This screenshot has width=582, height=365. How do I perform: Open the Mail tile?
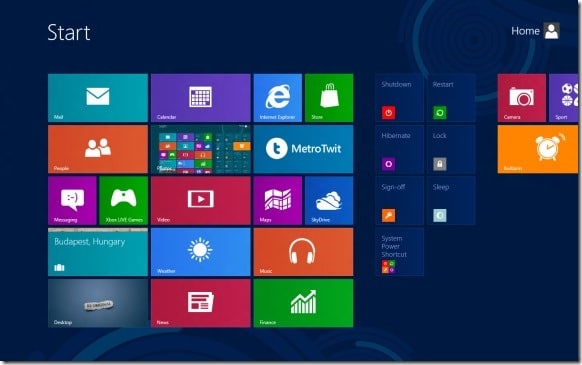pyautogui.click(x=98, y=98)
